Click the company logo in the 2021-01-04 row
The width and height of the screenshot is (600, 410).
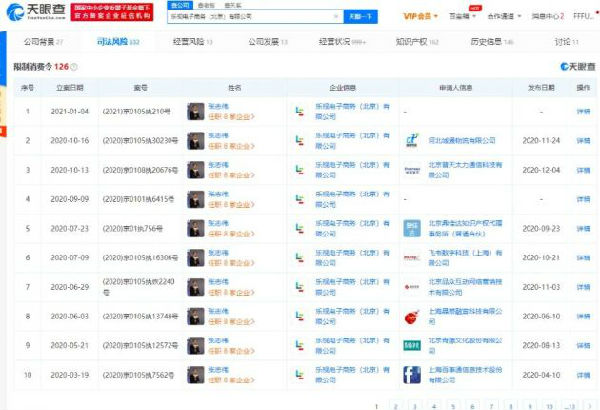click(300, 111)
